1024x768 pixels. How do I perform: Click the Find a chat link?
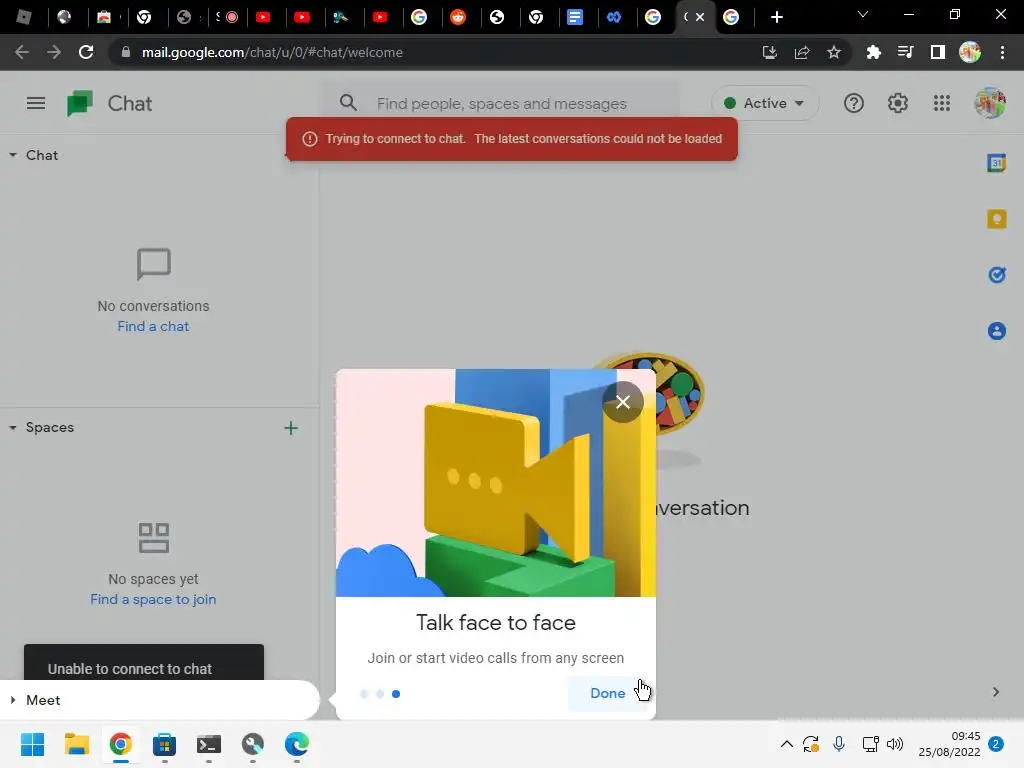pos(153,327)
